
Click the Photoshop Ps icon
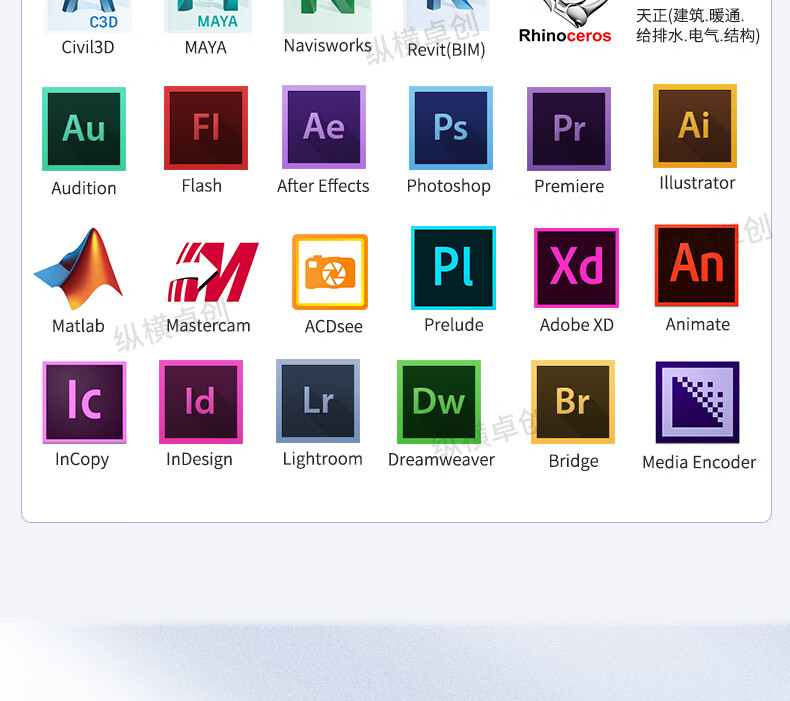coord(450,128)
